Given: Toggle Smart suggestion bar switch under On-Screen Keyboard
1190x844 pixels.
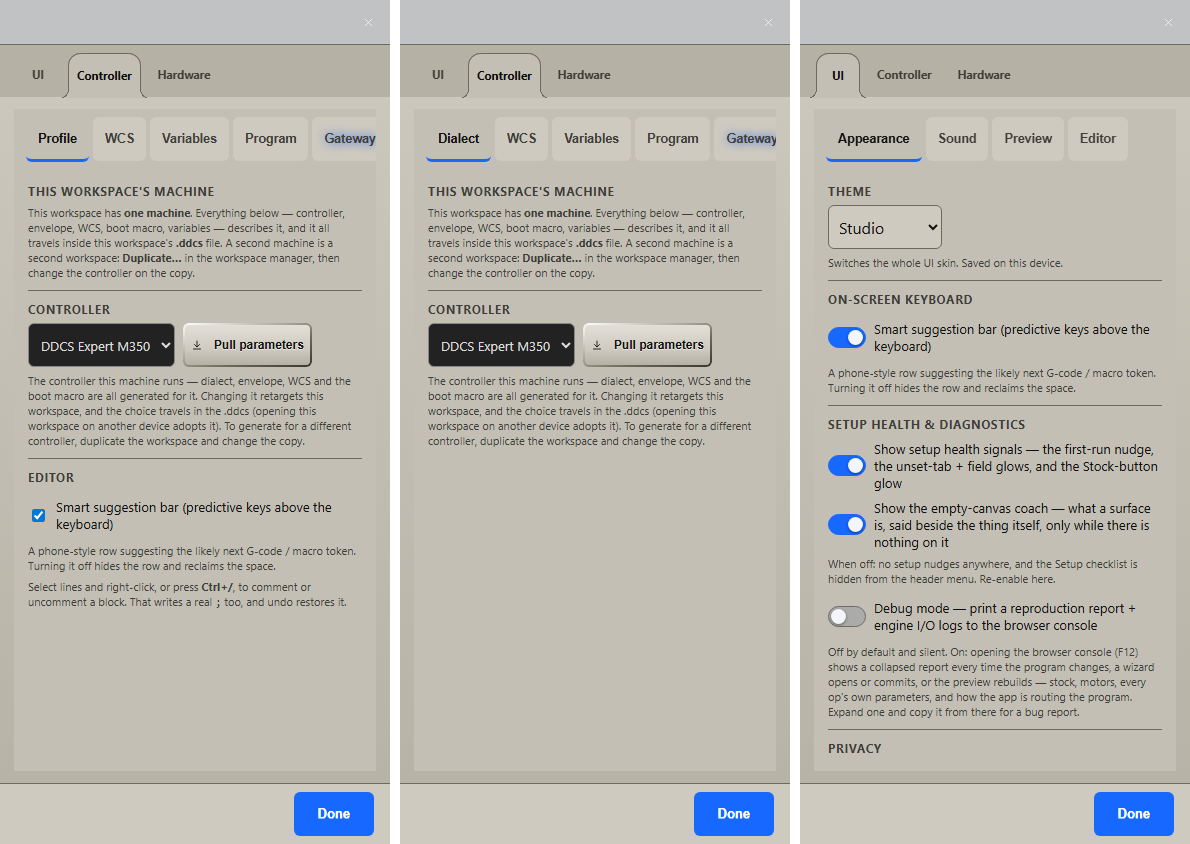Looking at the screenshot, I should [847, 338].
